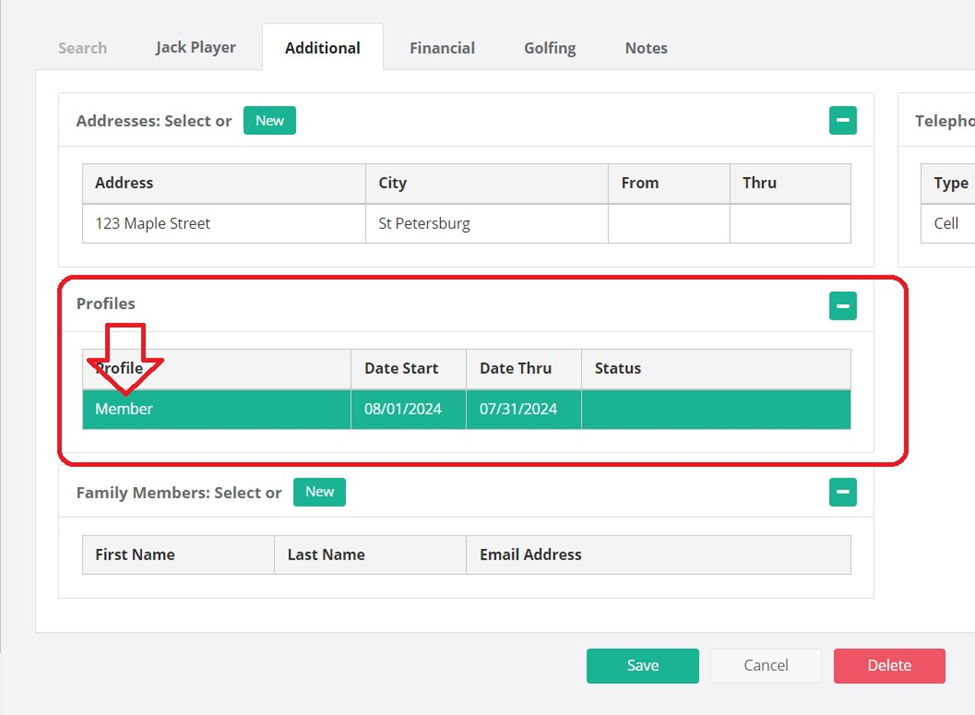
Task: Click the Status column header
Action: (x=716, y=369)
